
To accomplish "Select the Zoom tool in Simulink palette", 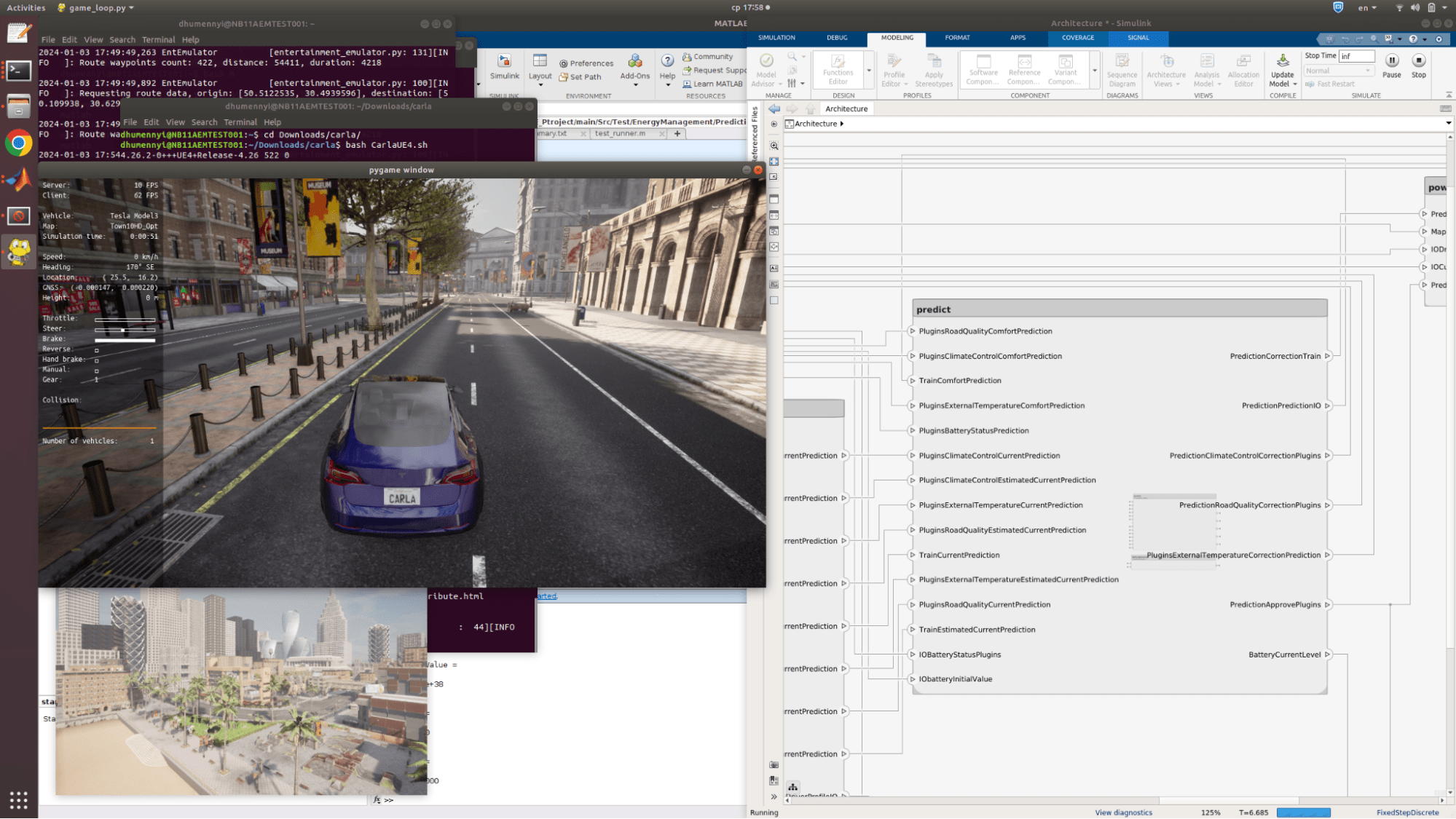I will pyautogui.click(x=774, y=146).
